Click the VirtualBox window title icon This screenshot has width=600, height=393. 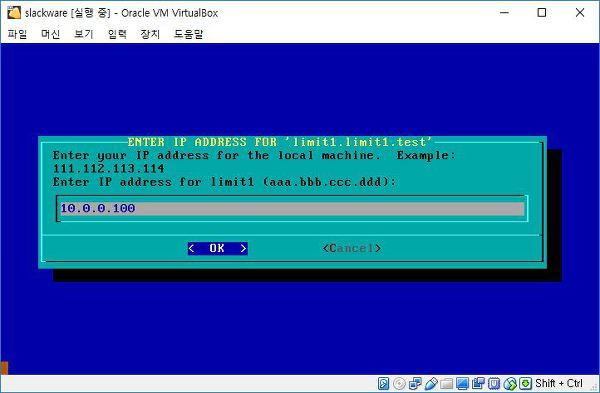pyautogui.click(x=14, y=13)
